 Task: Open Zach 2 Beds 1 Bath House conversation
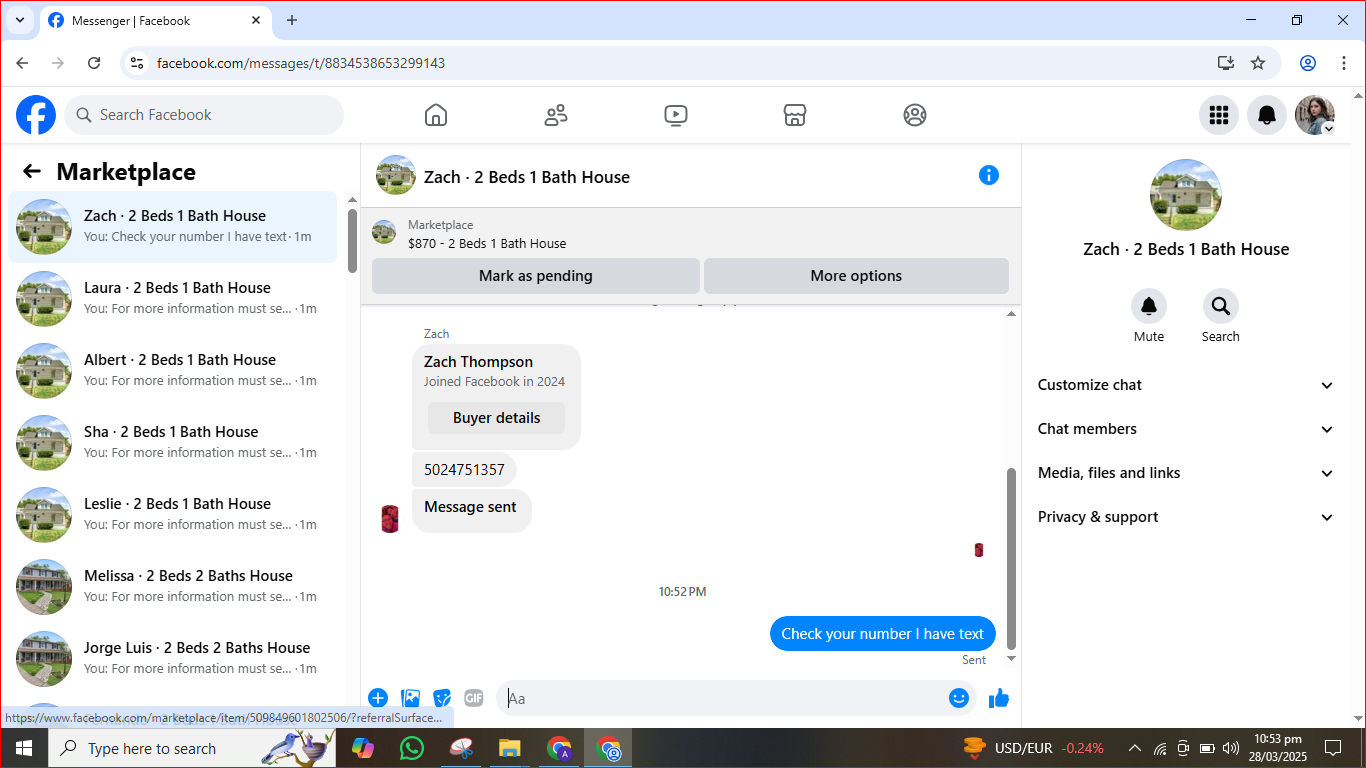point(173,227)
